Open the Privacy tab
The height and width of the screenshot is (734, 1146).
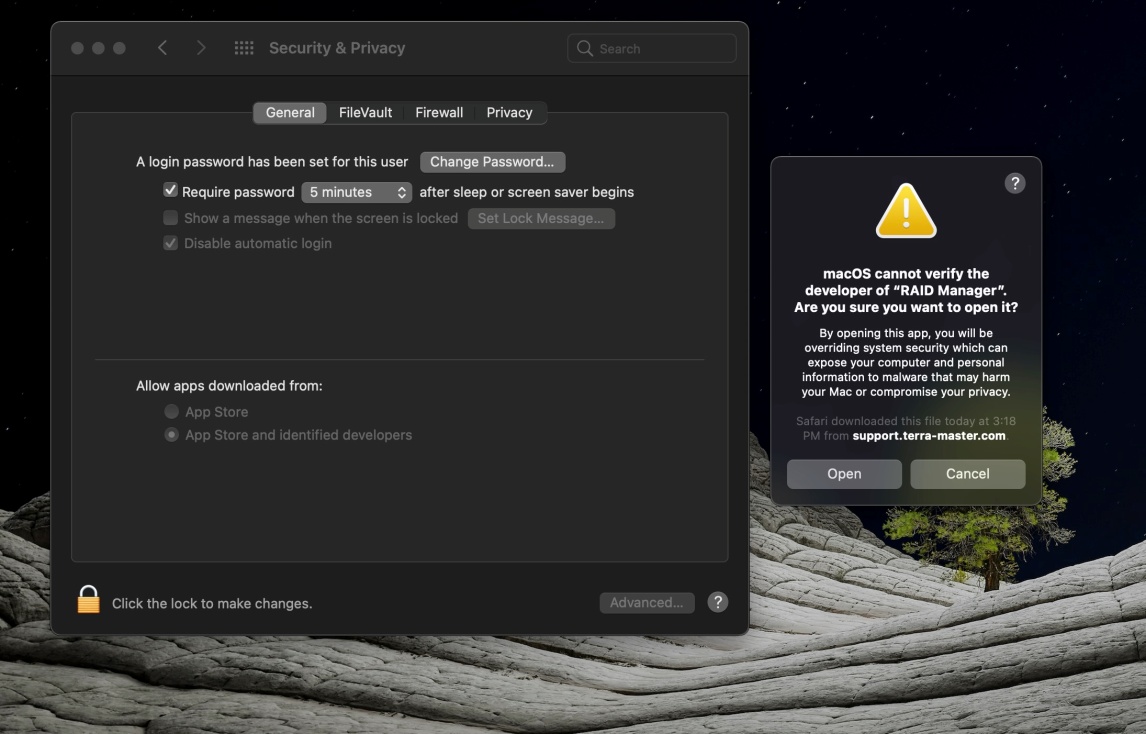pos(509,113)
